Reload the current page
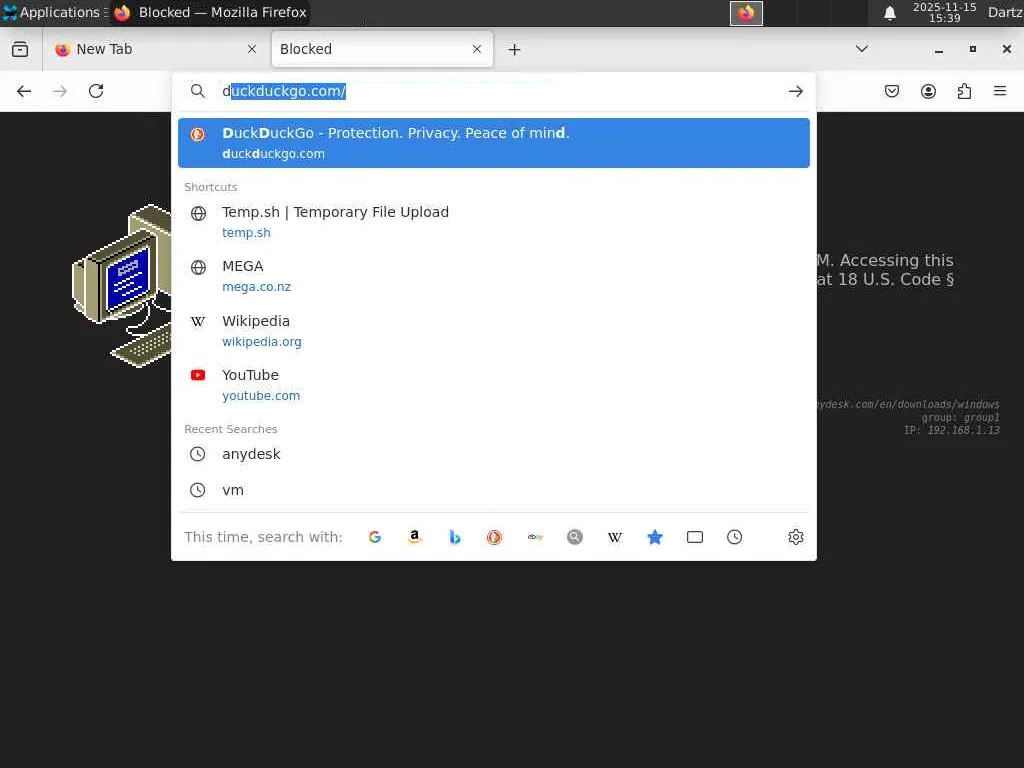The height and width of the screenshot is (768, 1024). click(96, 91)
